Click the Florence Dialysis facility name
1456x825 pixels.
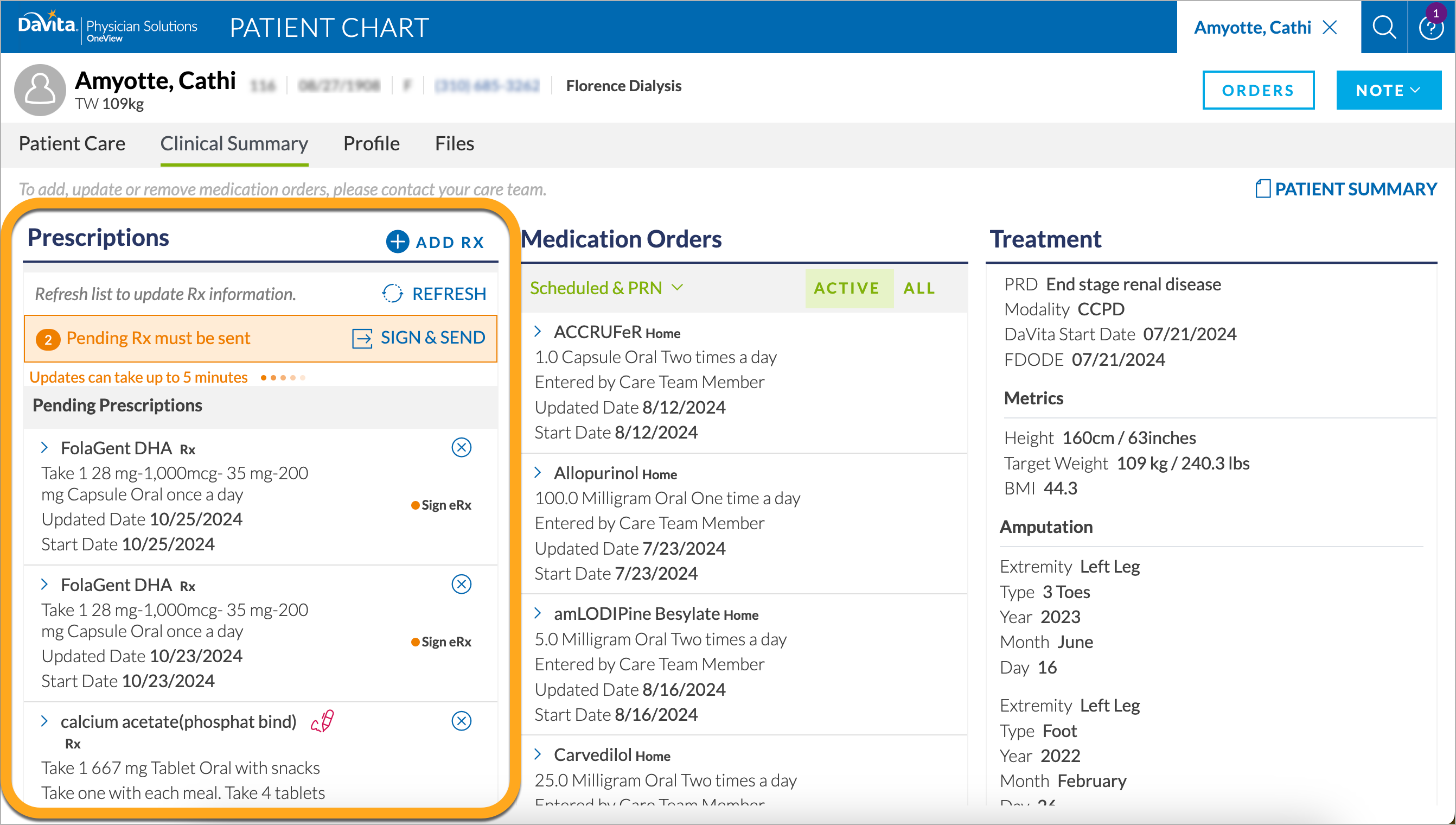tap(623, 86)
